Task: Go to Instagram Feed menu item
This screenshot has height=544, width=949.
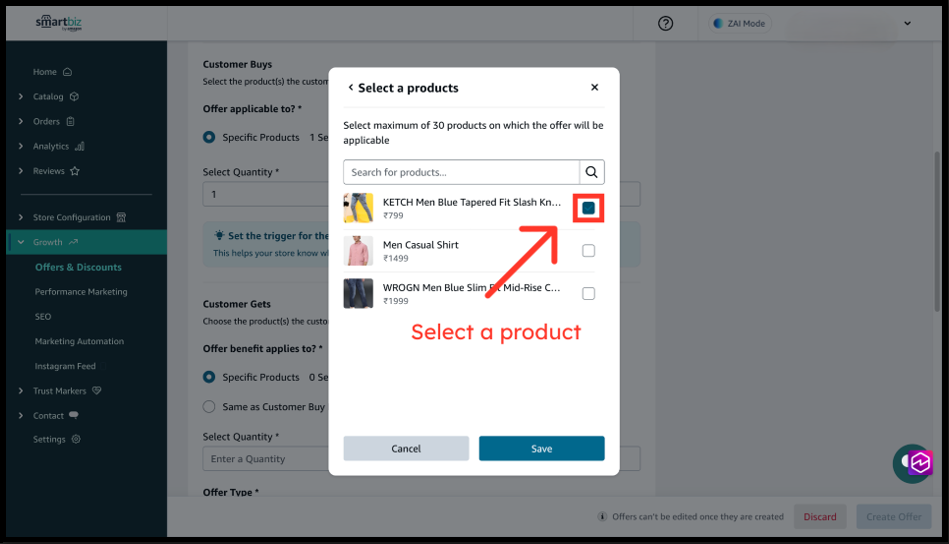Action: pos(65,366)
